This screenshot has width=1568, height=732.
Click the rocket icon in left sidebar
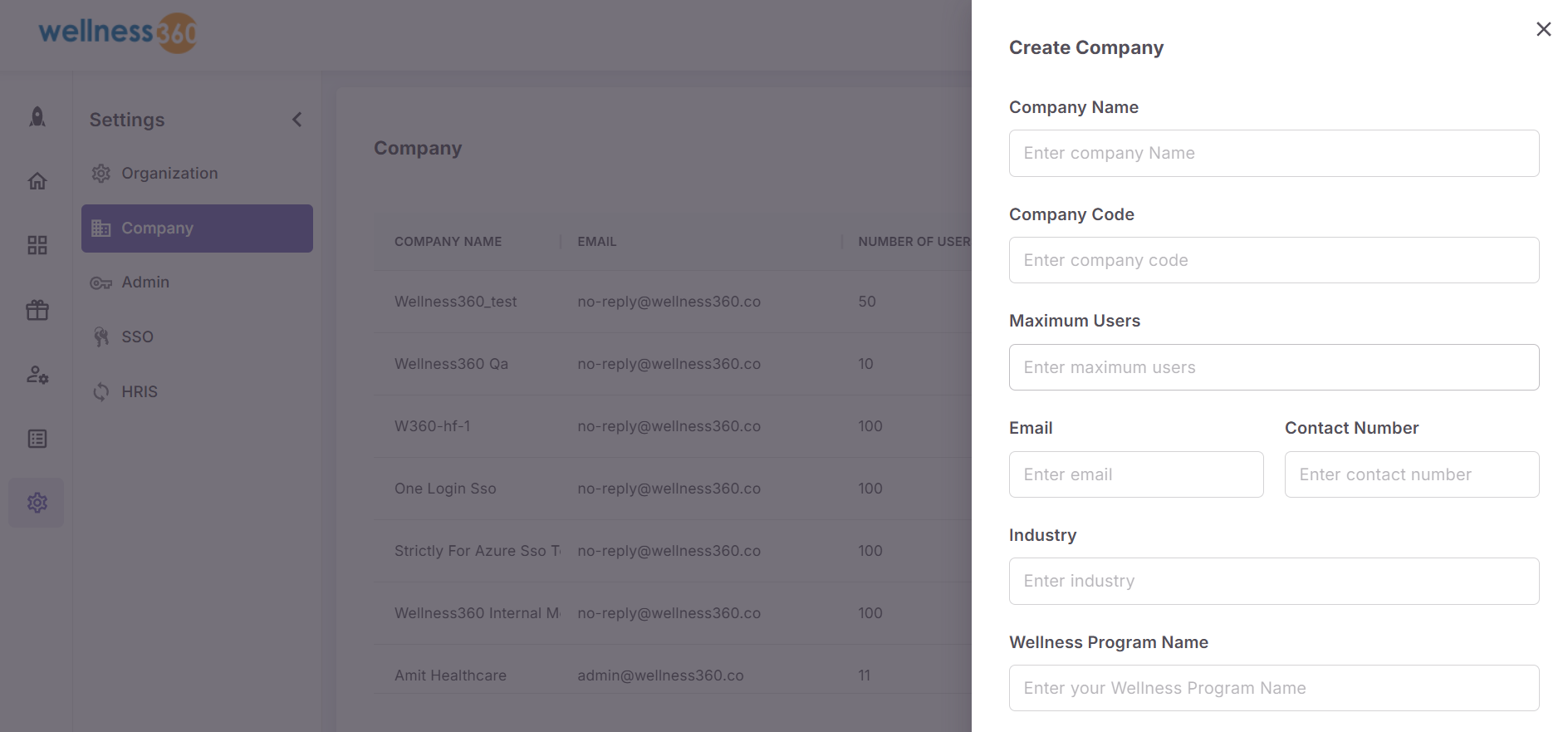click(37, 117)
